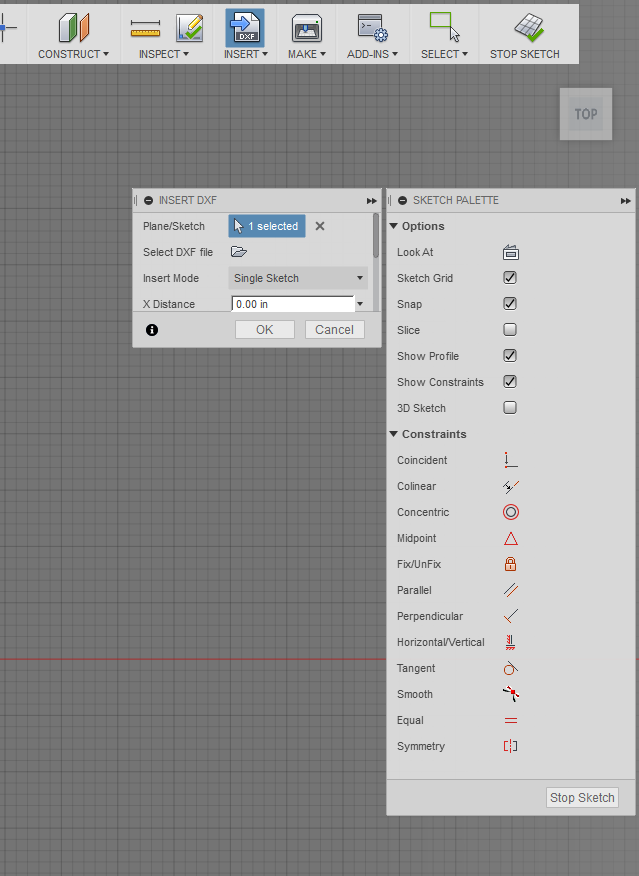
Task: Click the info icon in Insert DXF dialog
Action: (152, 330)
